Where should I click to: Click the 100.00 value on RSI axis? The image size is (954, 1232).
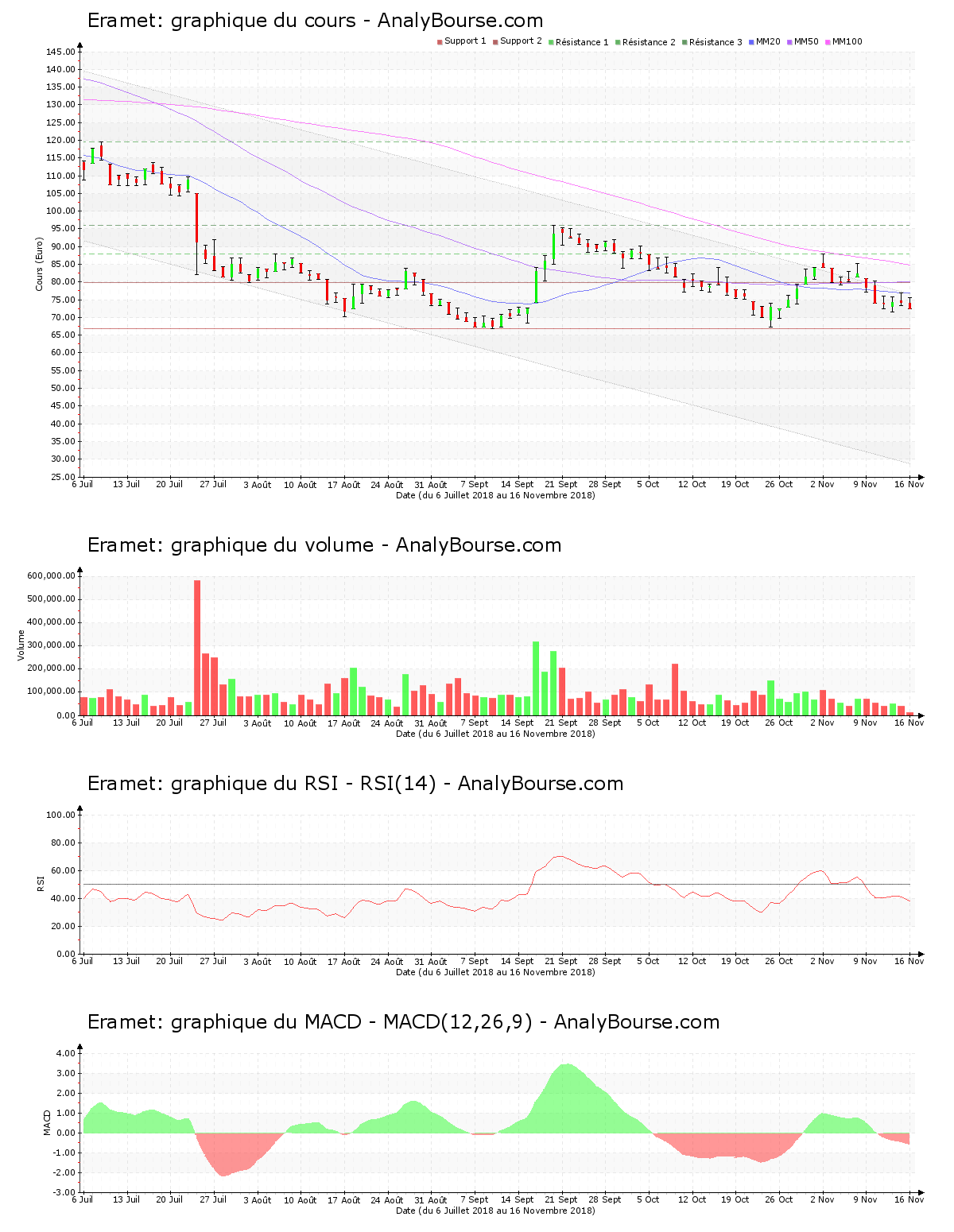coord(60,815)
